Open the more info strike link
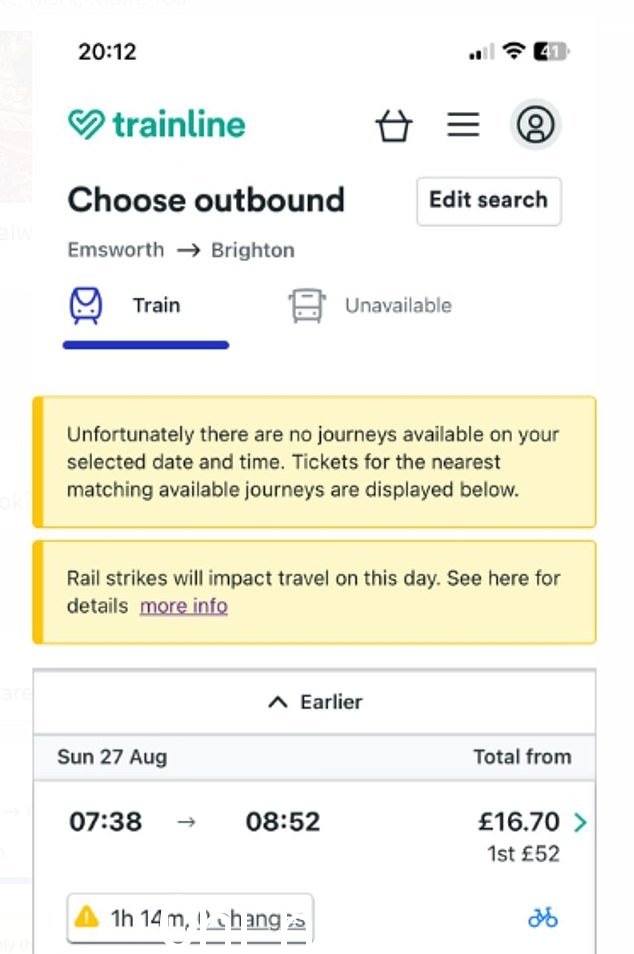The width and height of the screenshot is (634, 954). 184,606
